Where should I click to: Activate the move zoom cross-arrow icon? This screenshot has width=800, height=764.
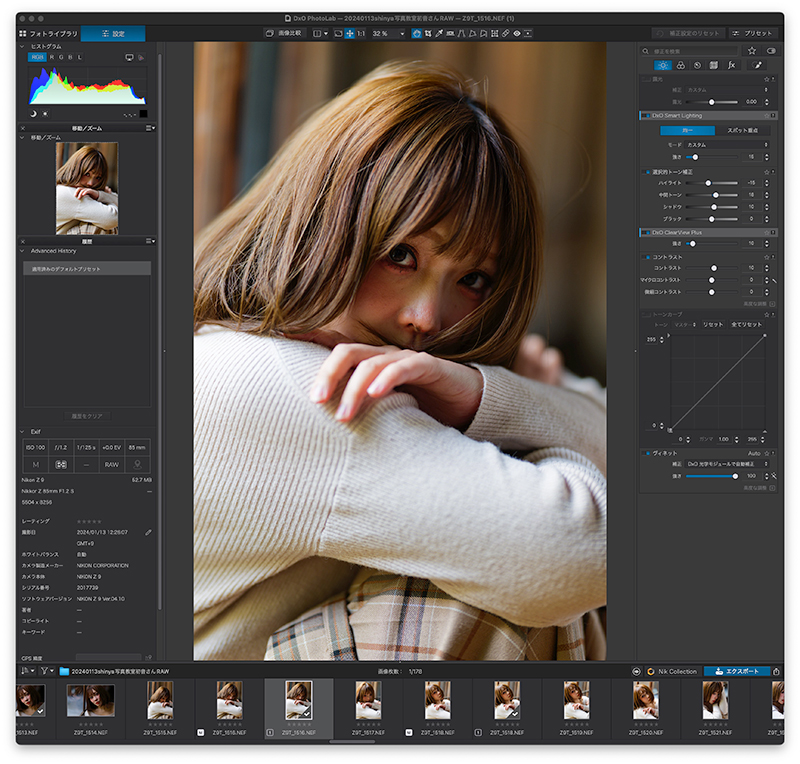point(349,34)
